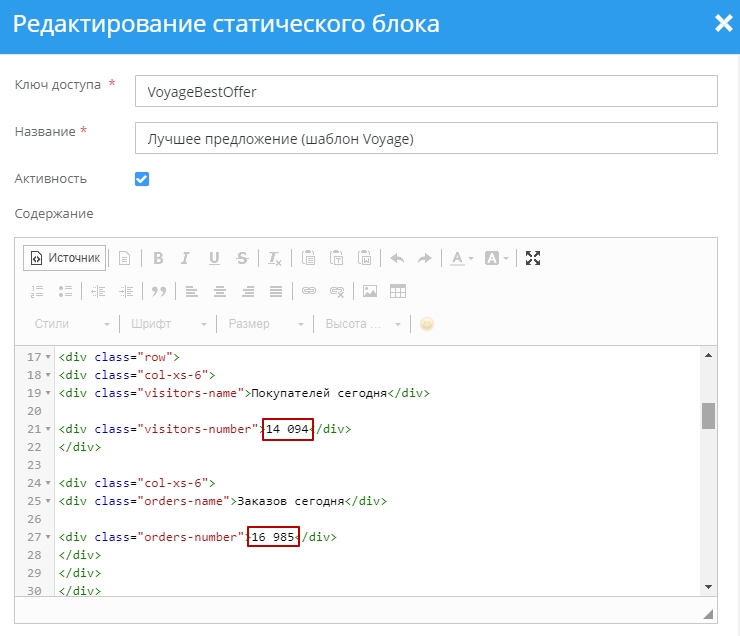Viewport: 740px width, 636px height.
Task: Maximize the editor with the fullscreen icon
Action: [x=533, y=258]
